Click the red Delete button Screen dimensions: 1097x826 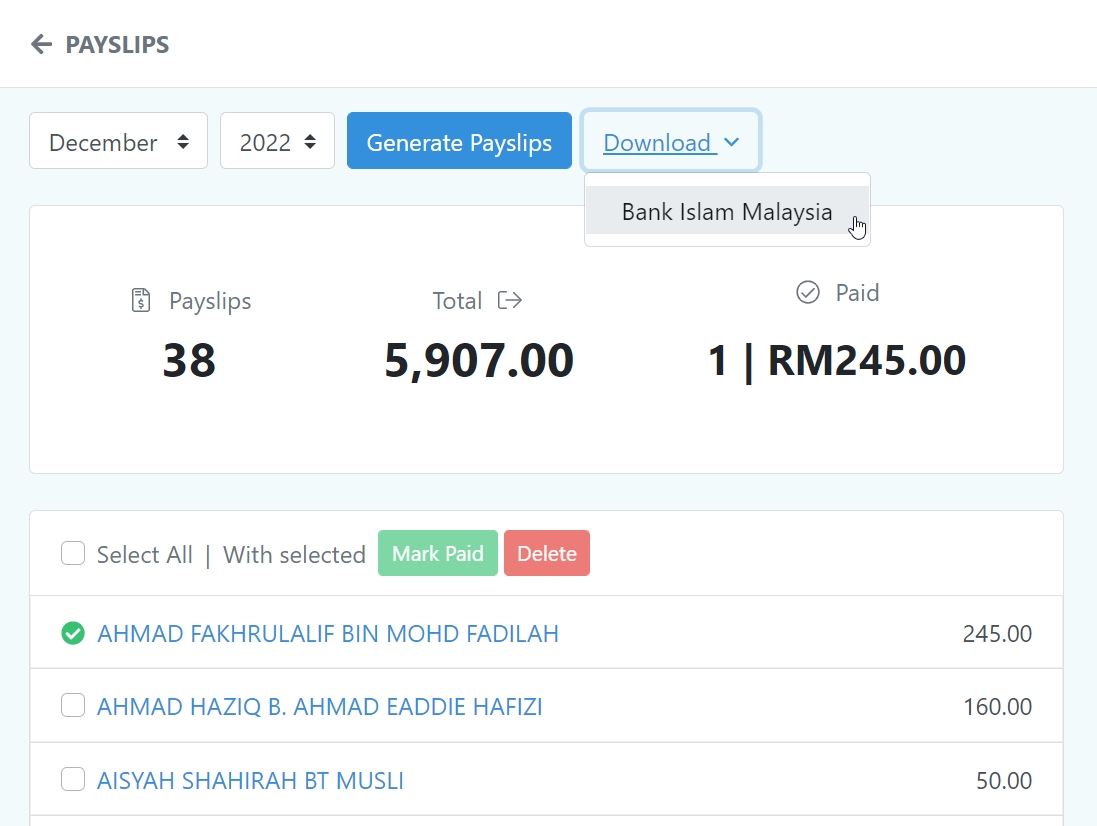click(x=546, y=553)
